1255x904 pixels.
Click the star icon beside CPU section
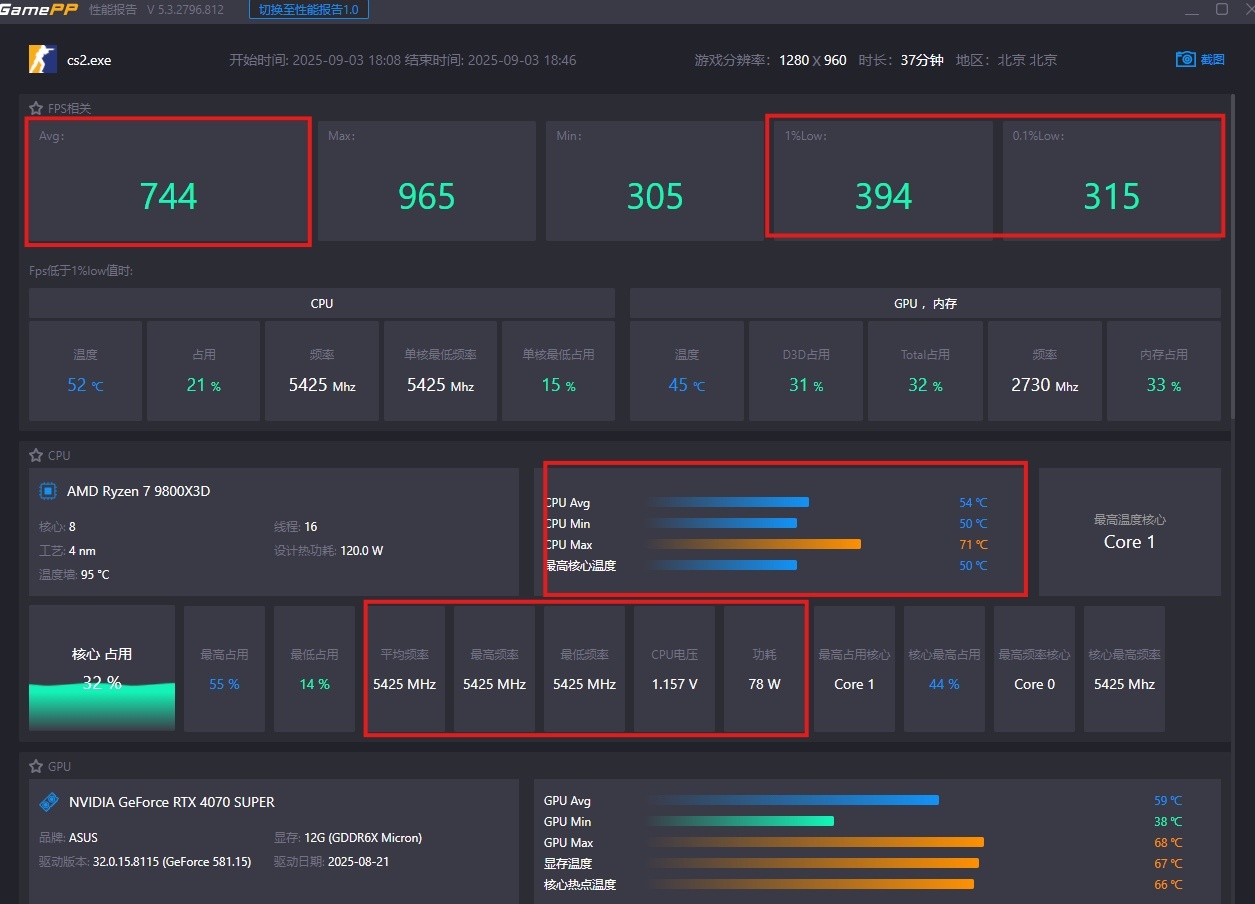click(x=36, y=455)
